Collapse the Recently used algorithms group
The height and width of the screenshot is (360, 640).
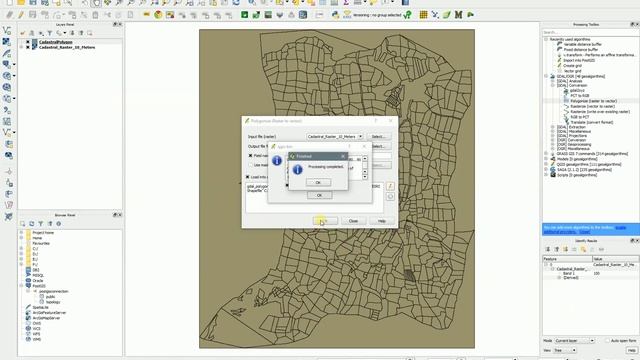546,39
